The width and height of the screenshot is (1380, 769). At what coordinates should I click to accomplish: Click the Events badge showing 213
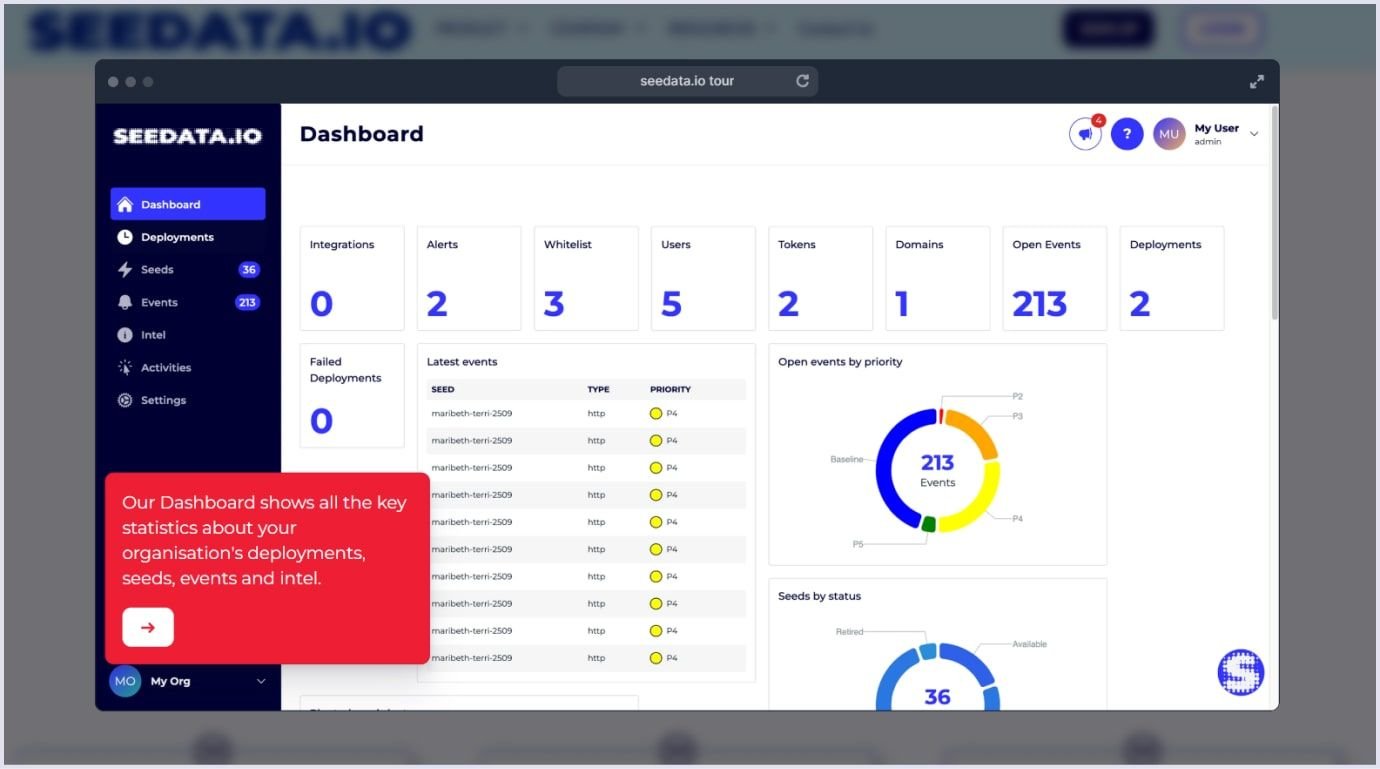pos(247,302)
